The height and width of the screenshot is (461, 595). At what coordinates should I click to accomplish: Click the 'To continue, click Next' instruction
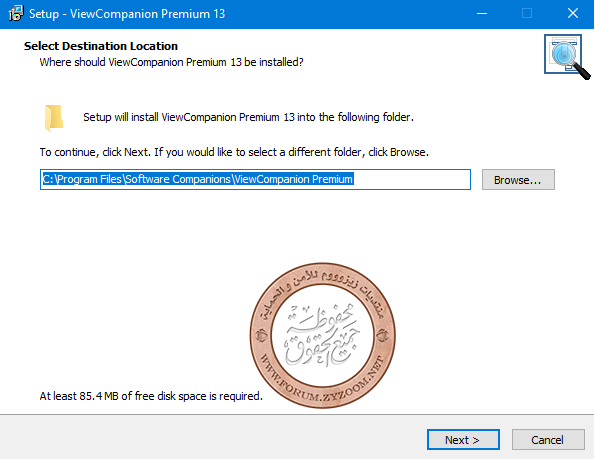234,152
